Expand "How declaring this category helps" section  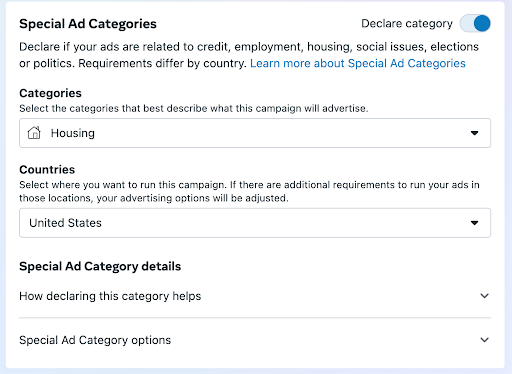click(x=255, y=296)
